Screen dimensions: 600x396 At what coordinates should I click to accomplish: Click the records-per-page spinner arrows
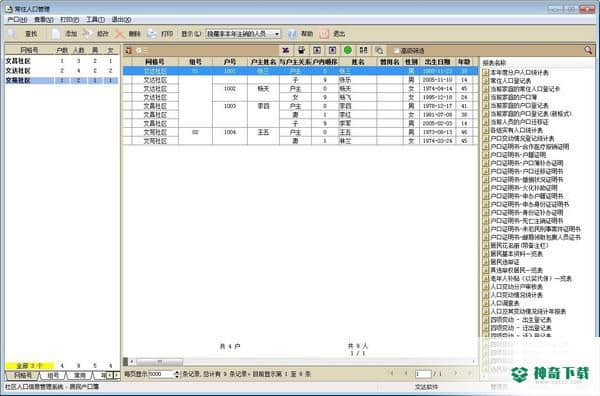[x=176, y=374]
